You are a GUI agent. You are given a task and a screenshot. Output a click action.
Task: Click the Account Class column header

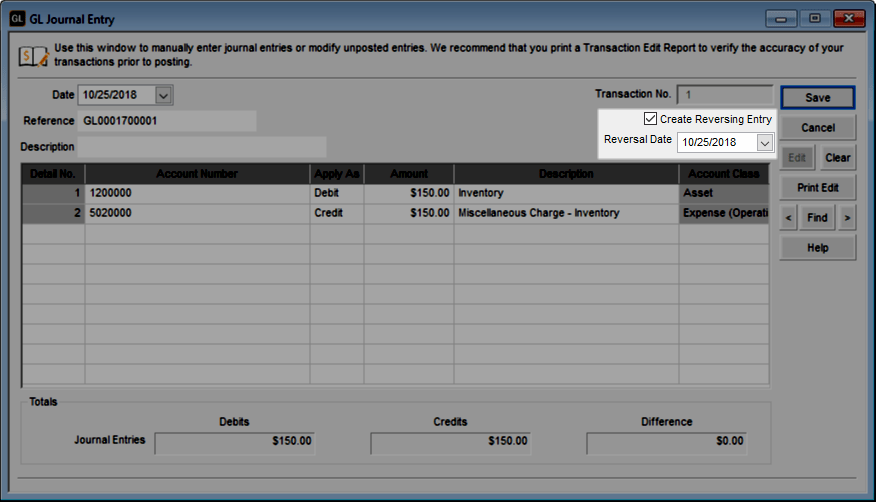coord(724,174)
